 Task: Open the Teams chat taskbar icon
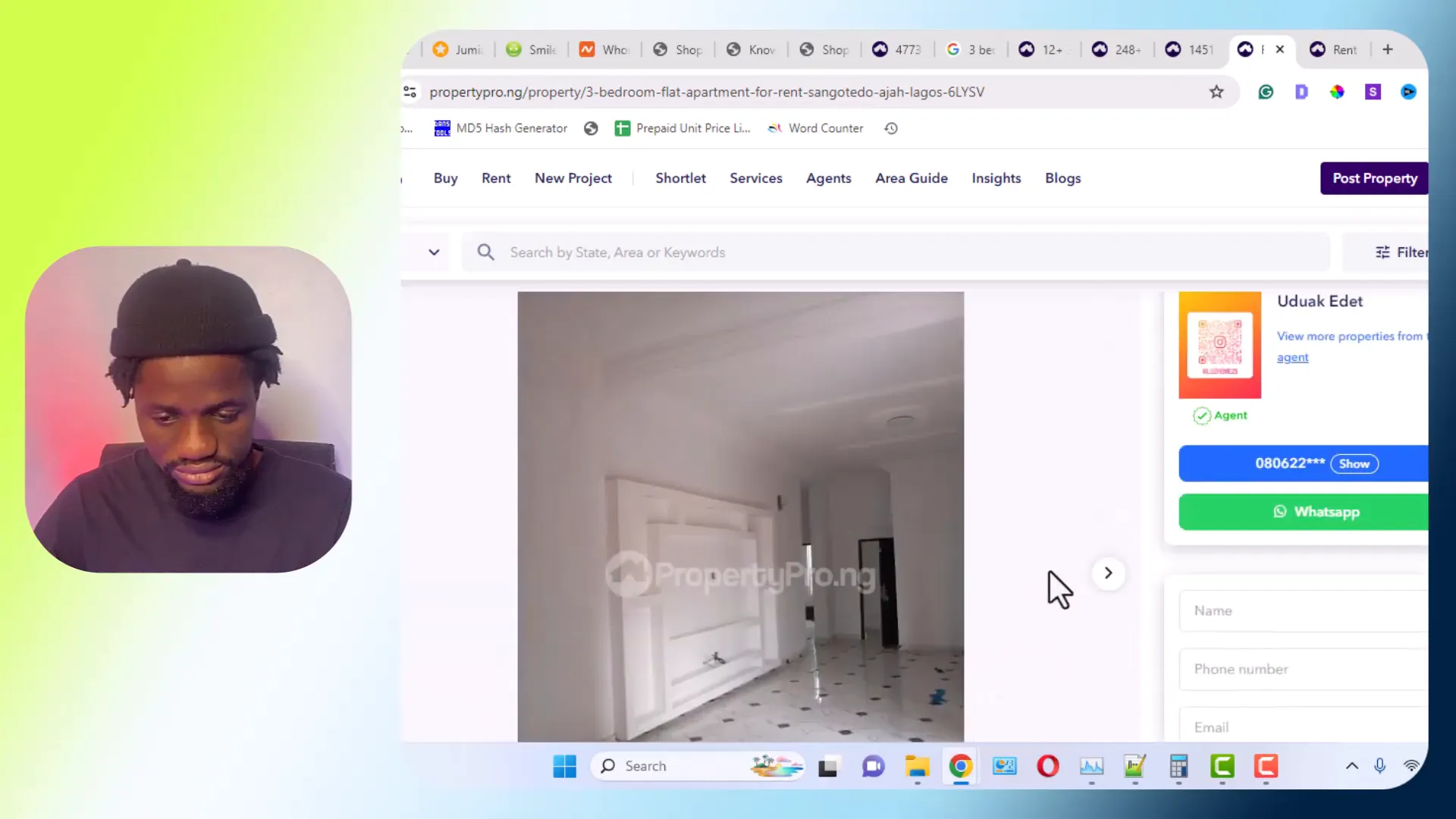pos(873,767)
